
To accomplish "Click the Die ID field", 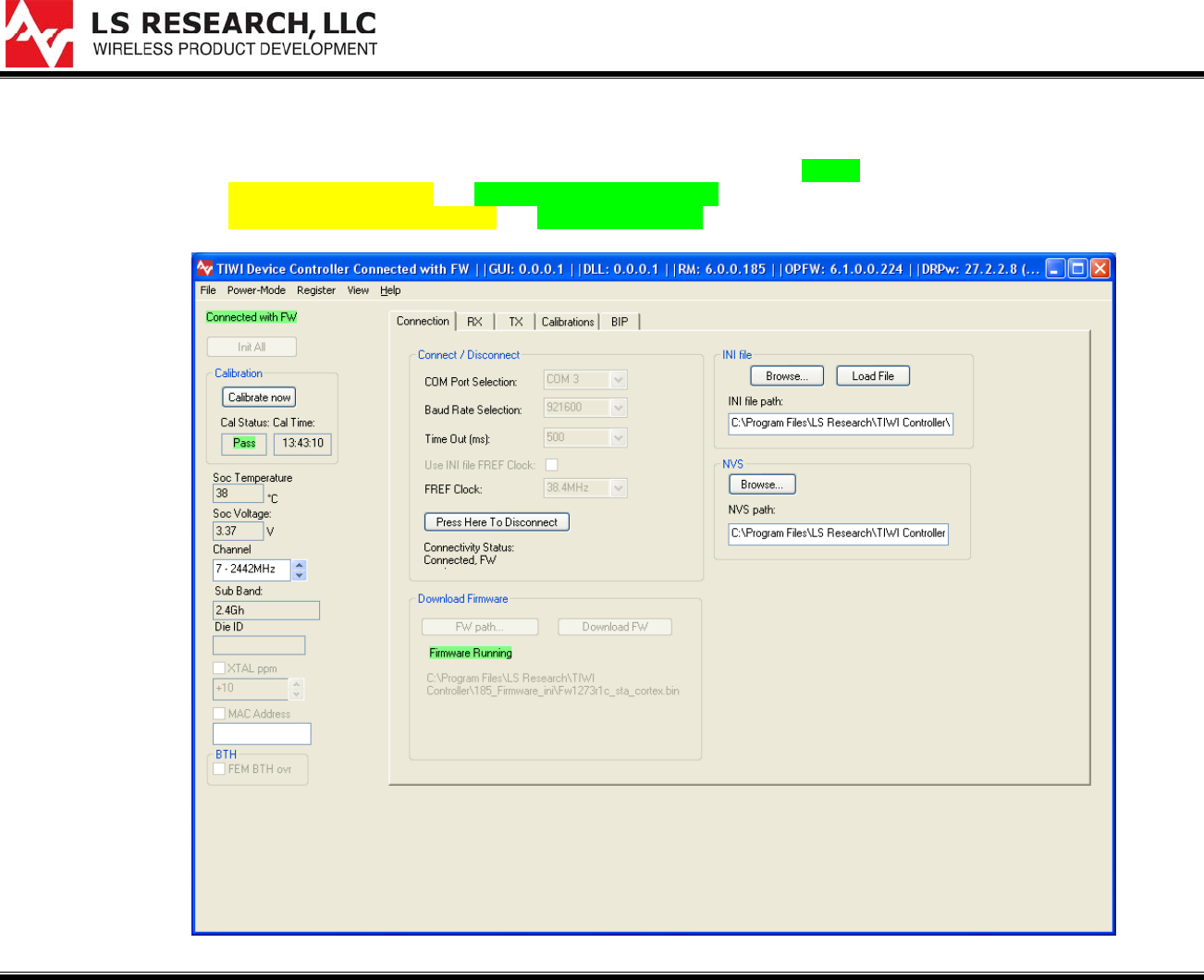I will click(259, 645).
